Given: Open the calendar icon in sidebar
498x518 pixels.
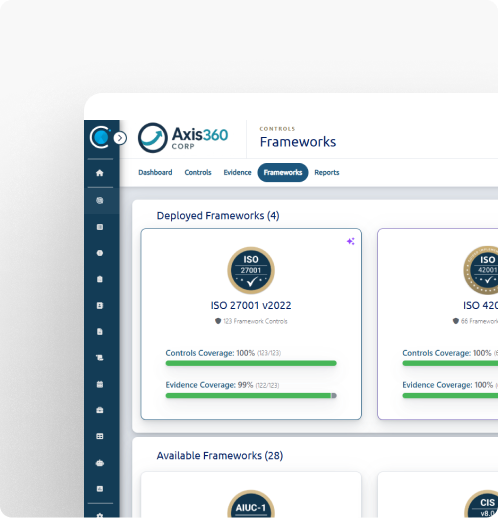Looking at the screenshot, I should click(x=100, y=384).
